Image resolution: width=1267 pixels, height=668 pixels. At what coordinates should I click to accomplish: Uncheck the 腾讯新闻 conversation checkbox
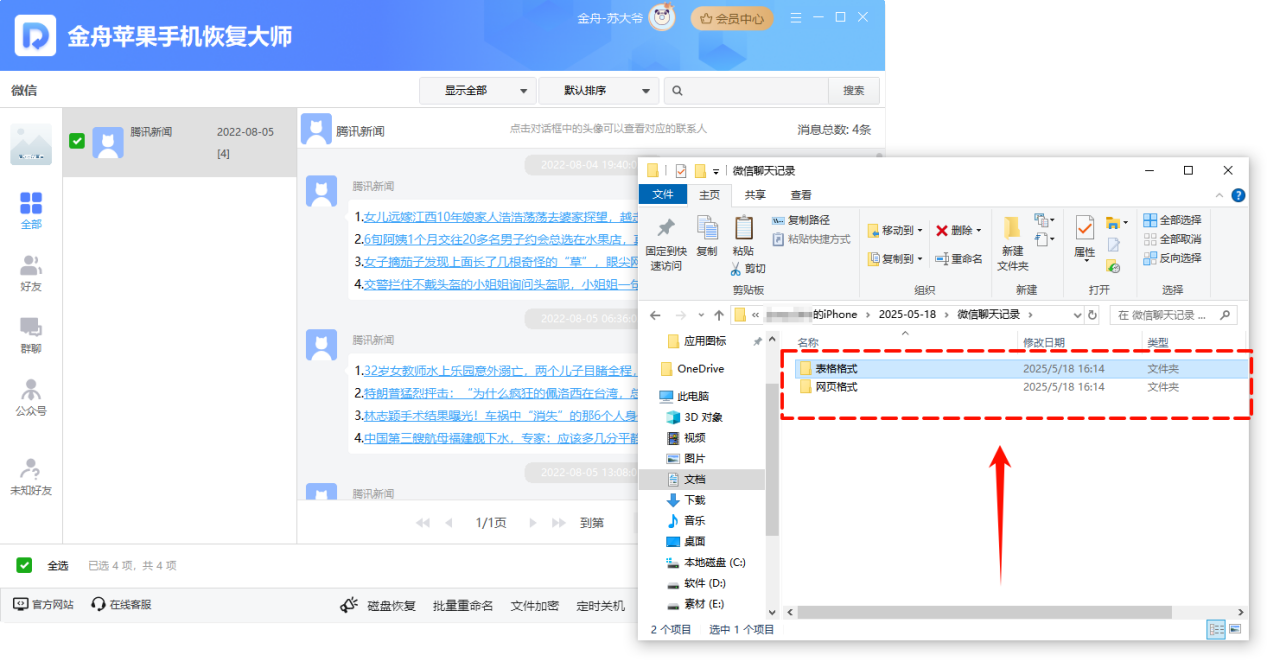[x=77, y=141]
